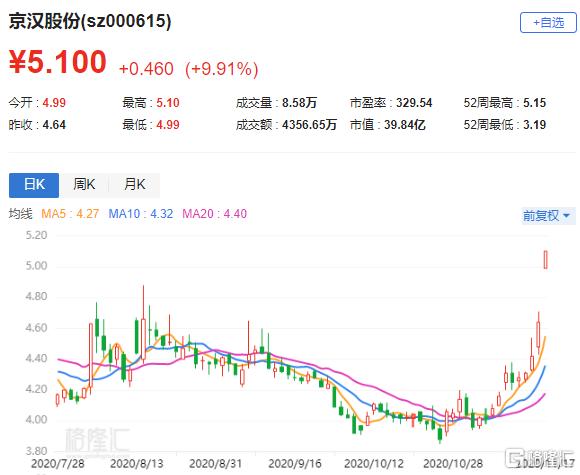This screenshot has height=475, width=580.
Task: Click the 成交量 volume 8.58万
Action: [x=299, y=102]
